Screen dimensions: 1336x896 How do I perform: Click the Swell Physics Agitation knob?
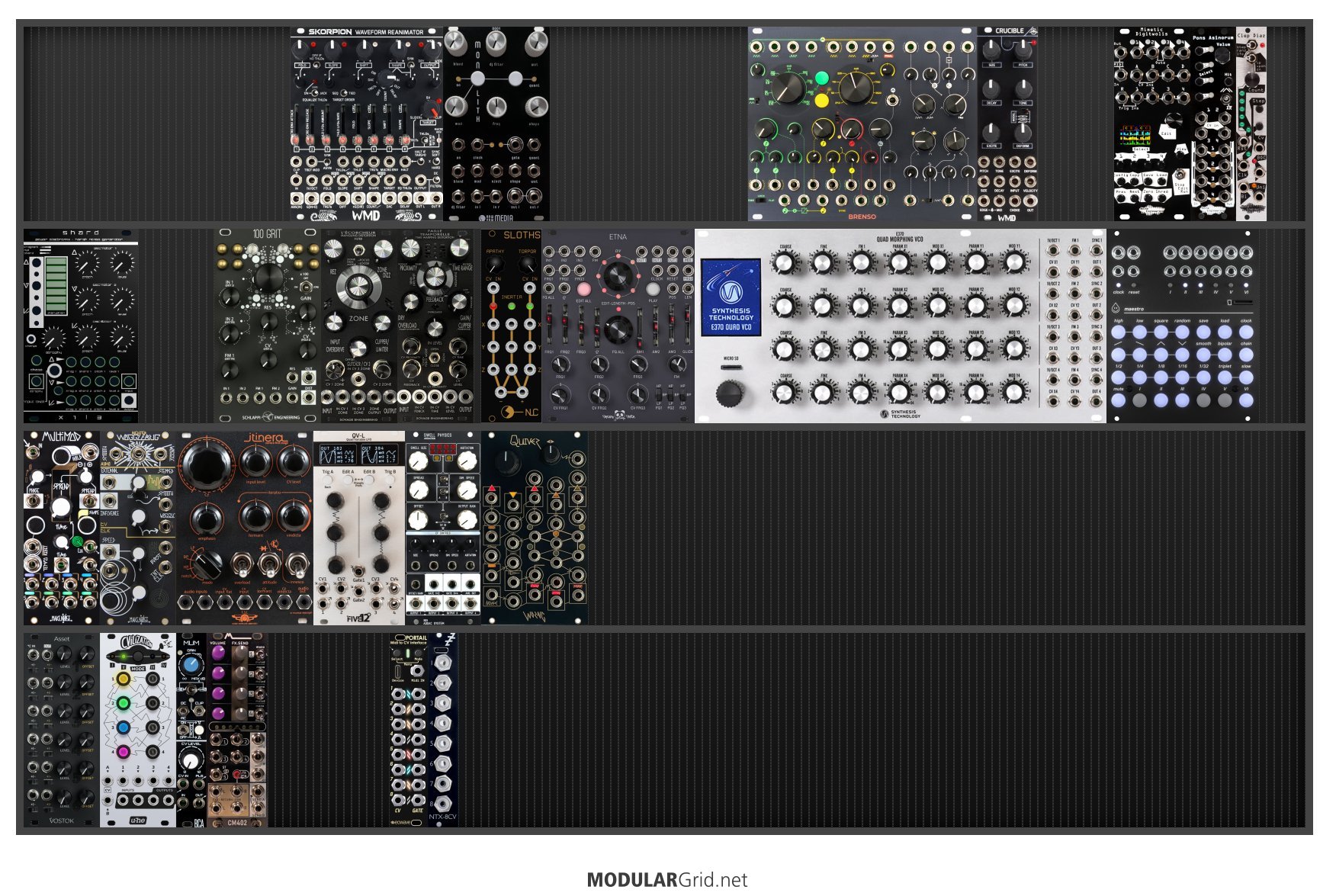[467, 461]
